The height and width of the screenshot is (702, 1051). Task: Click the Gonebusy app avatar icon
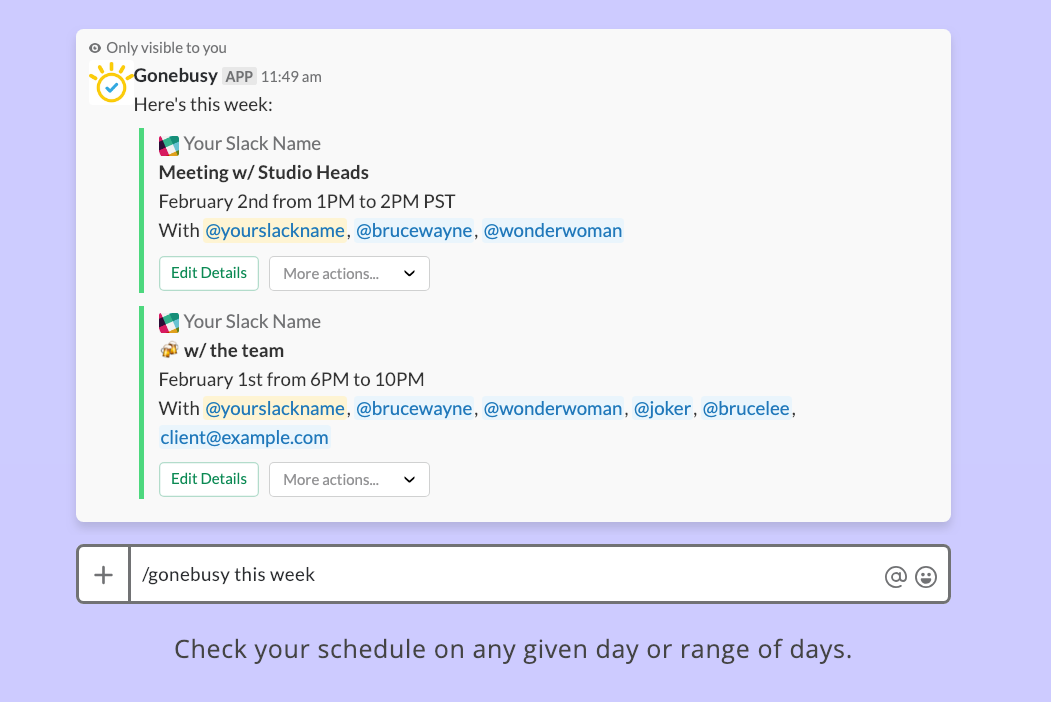tap(109, 85)
